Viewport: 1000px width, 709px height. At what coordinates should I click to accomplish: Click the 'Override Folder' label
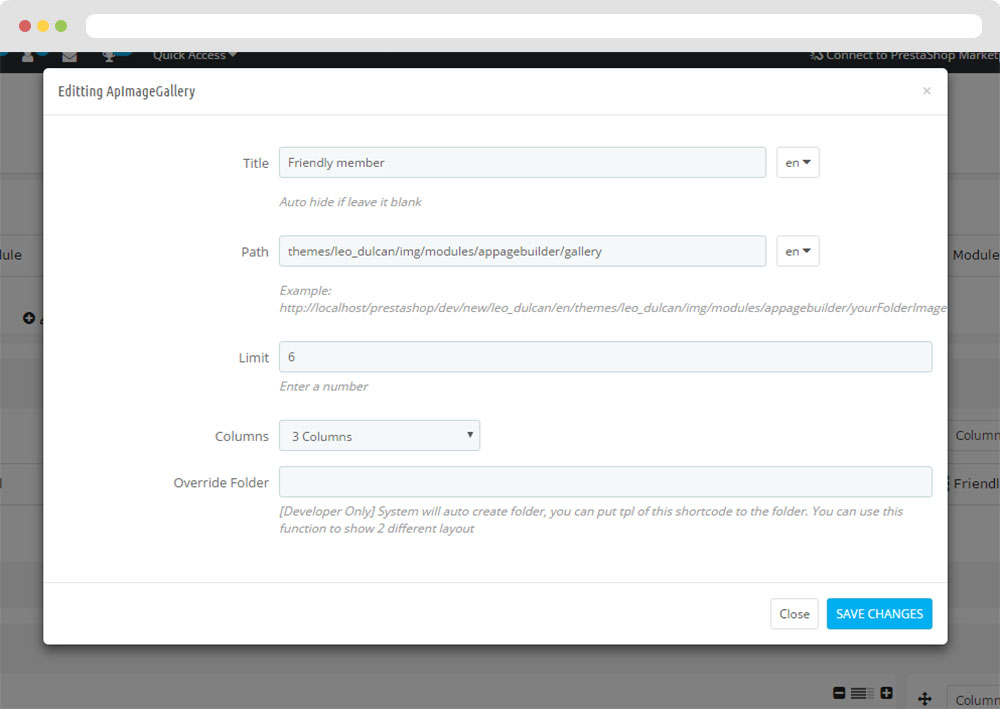pos(221,483)
